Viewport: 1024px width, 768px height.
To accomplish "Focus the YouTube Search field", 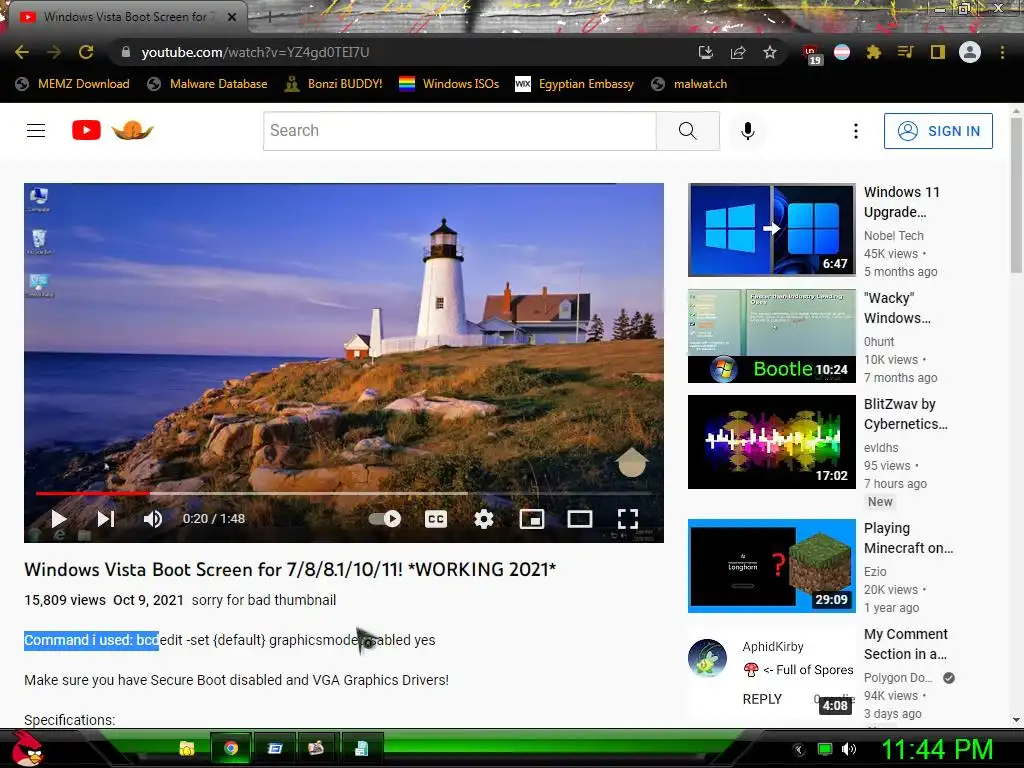I will pyautogui.click(x=460, y=131).
